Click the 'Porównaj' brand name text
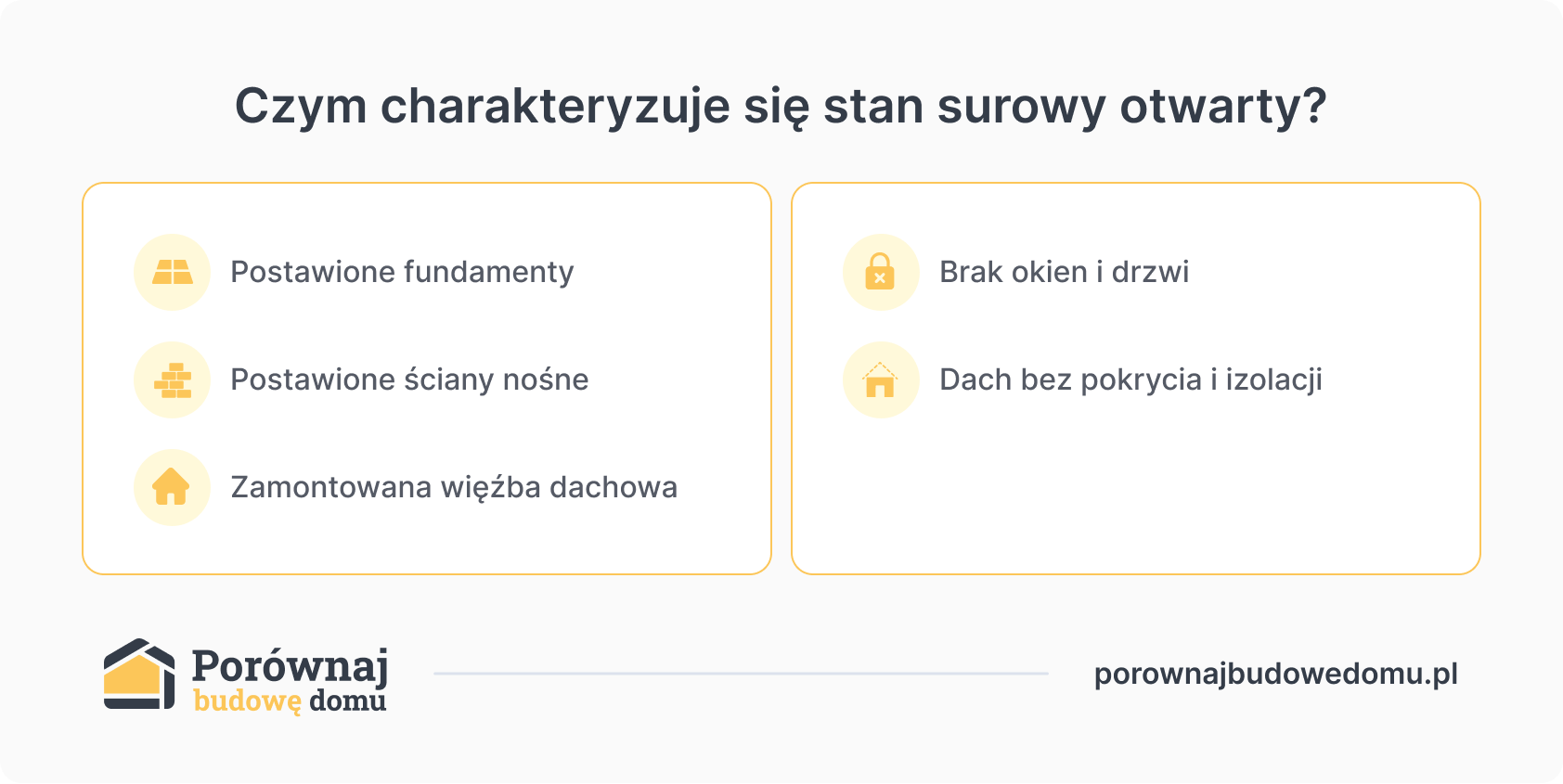Image resolution: width=1563 pixels, height=784 pixels. coord(290,666)
